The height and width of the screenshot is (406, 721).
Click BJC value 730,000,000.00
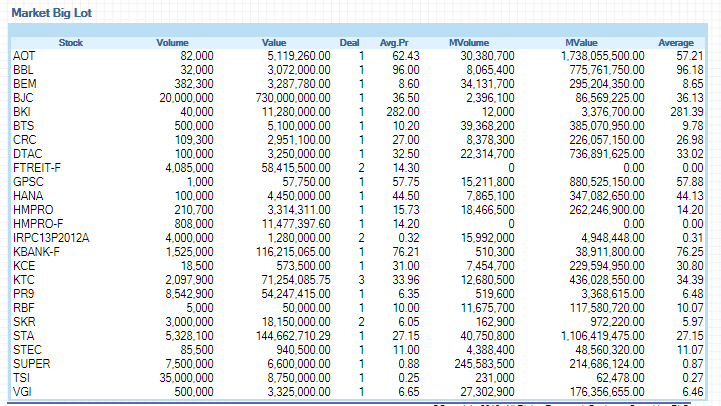click(293, 98)
